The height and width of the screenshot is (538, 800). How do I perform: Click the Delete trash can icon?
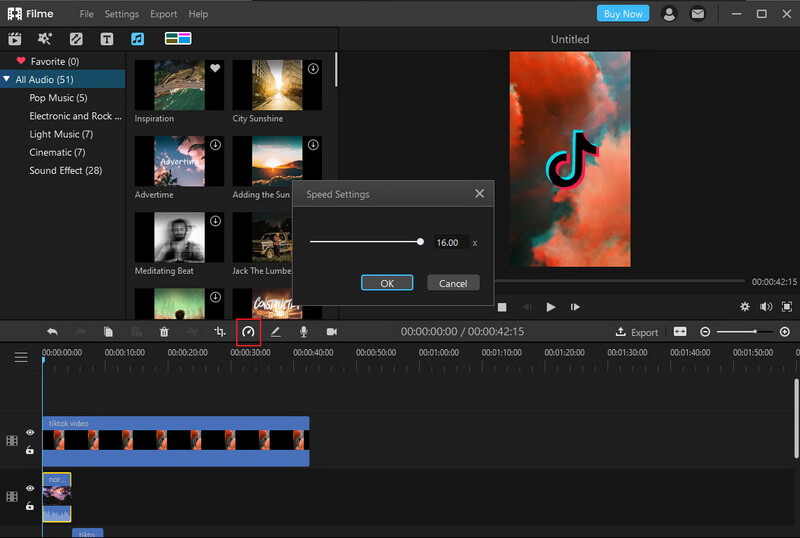pos(164,332)
